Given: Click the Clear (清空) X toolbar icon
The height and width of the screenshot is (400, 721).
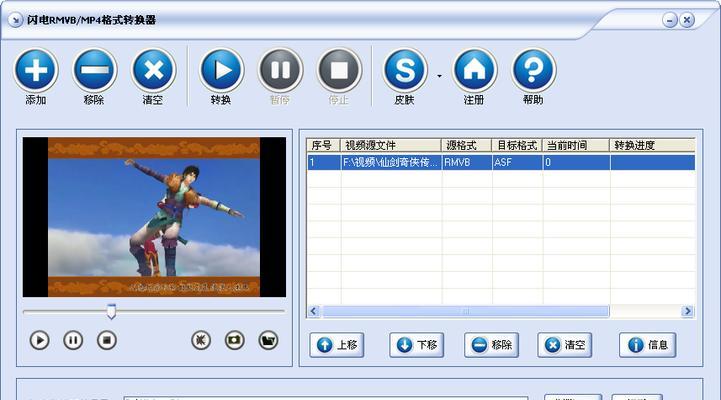Looking at the screenshot, I should point(154,70).
